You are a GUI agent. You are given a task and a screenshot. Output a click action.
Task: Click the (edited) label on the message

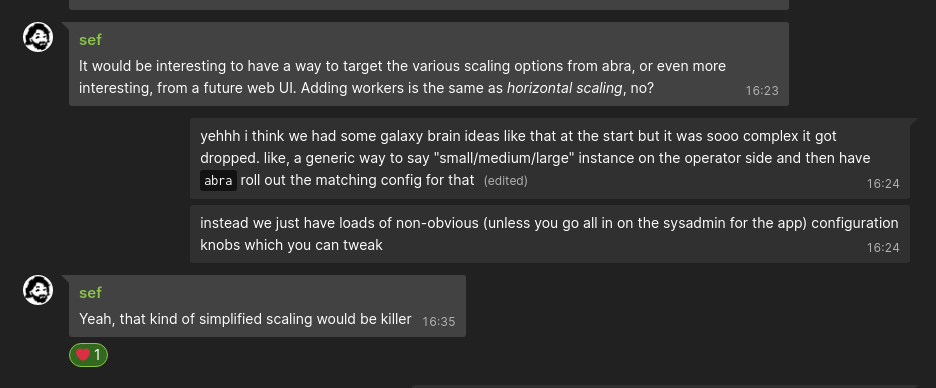tap(506, 181)
